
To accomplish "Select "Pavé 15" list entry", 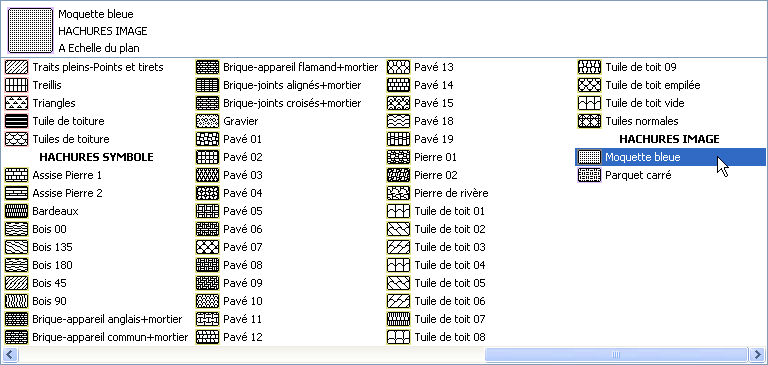I will (420, 103).
